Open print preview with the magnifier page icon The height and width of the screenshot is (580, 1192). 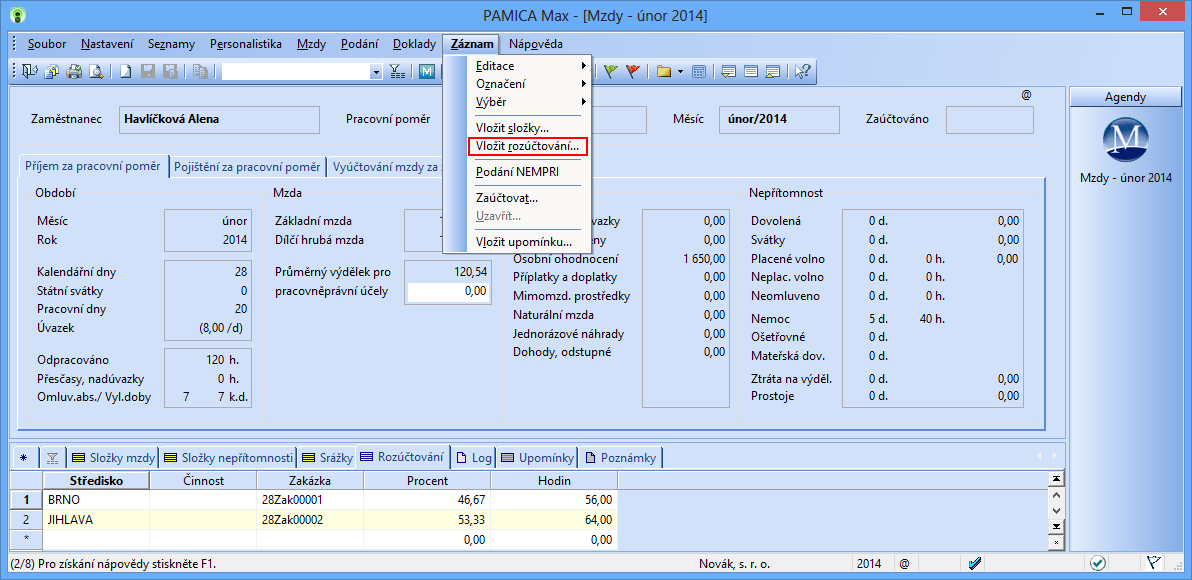pos(96,71)
